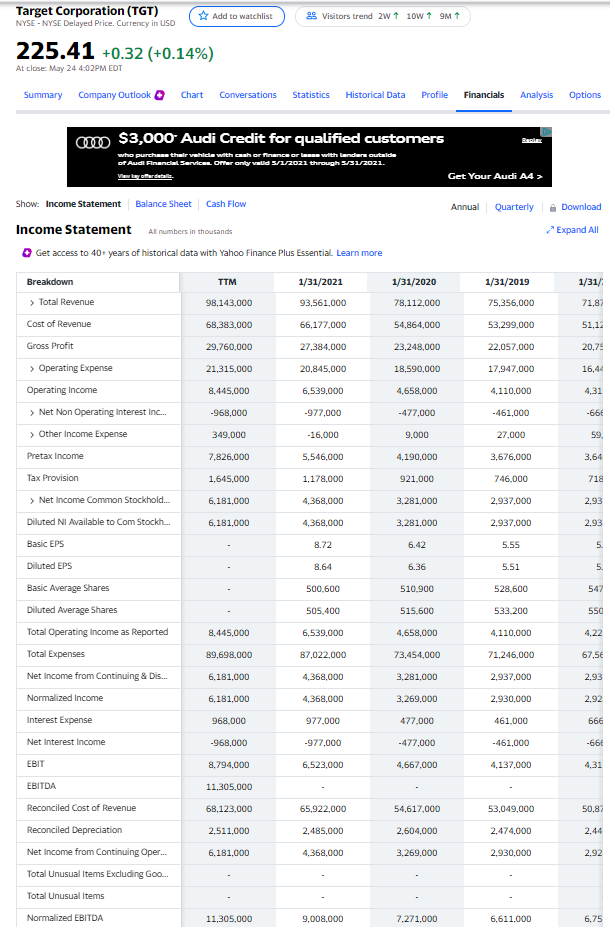610x927 pixels.
Task: Click the Pretax Income row label
Action: tap(55, 456)
